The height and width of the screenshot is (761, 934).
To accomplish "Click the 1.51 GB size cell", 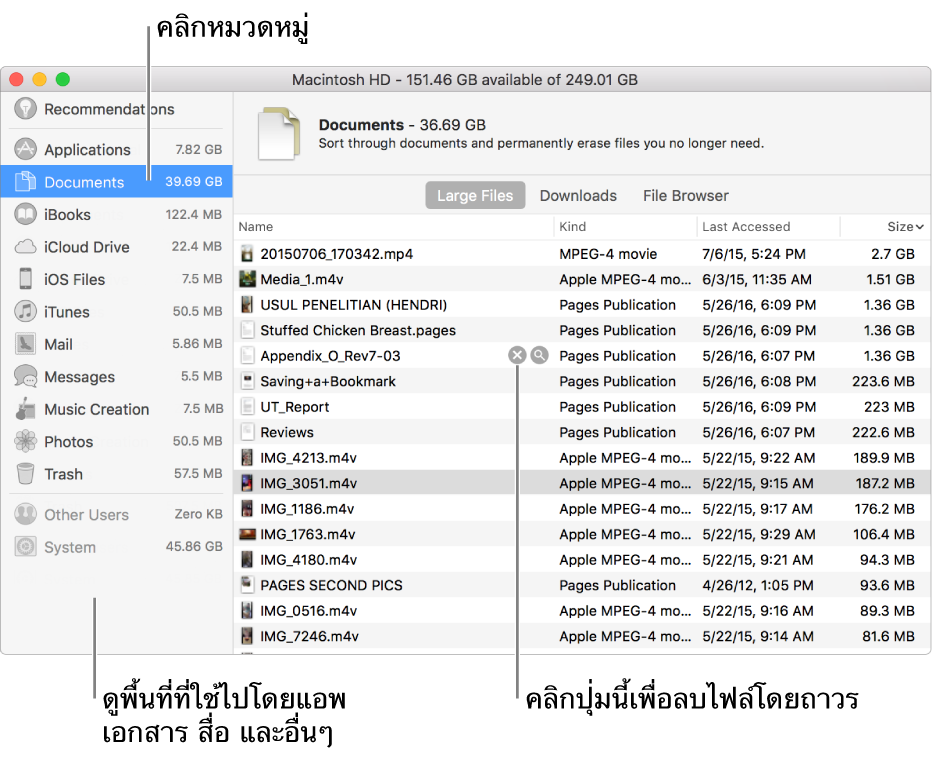I will point(890,279).
